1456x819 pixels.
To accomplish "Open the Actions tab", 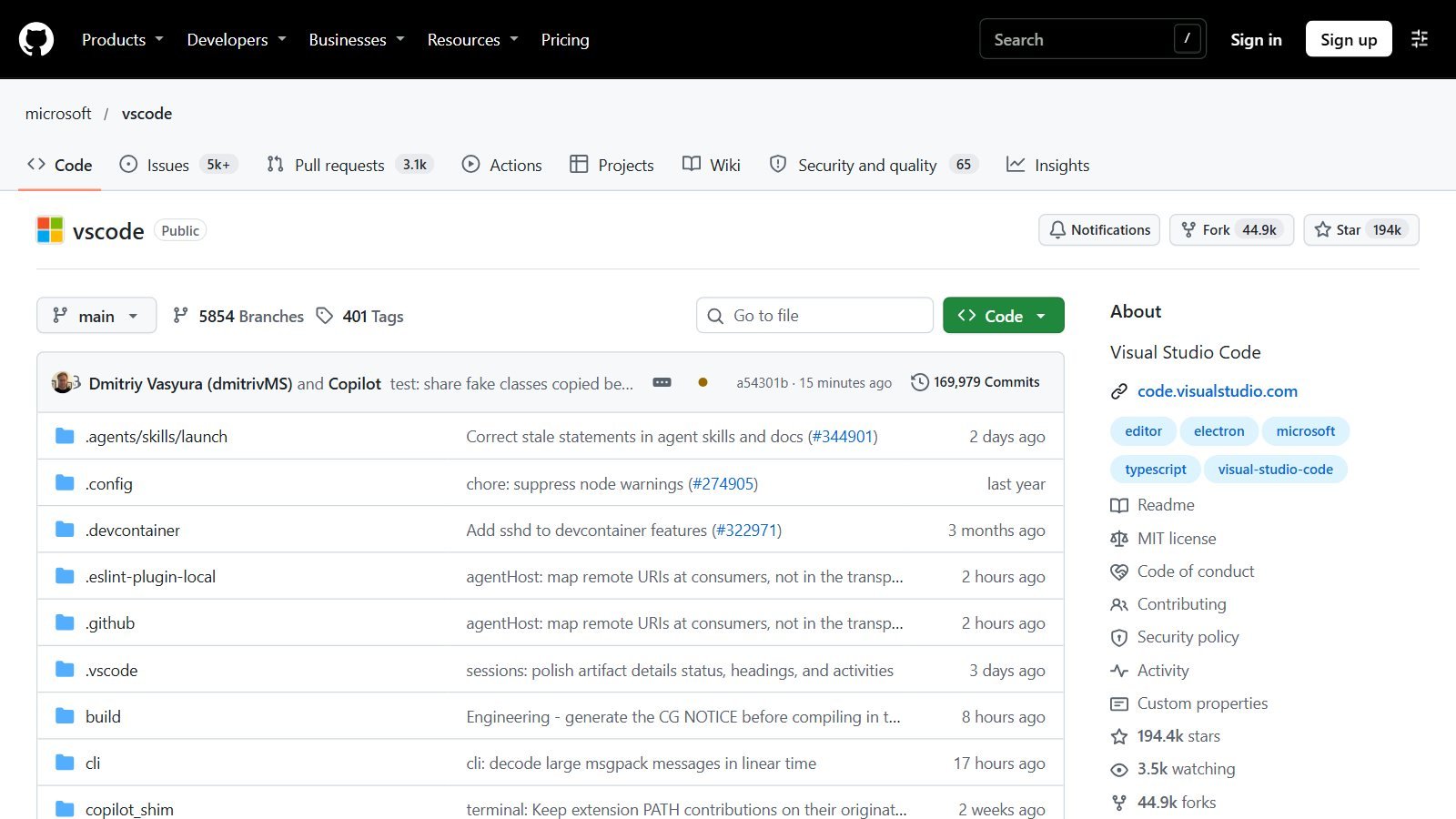I will pyautogui.click(x=502, y=165).
